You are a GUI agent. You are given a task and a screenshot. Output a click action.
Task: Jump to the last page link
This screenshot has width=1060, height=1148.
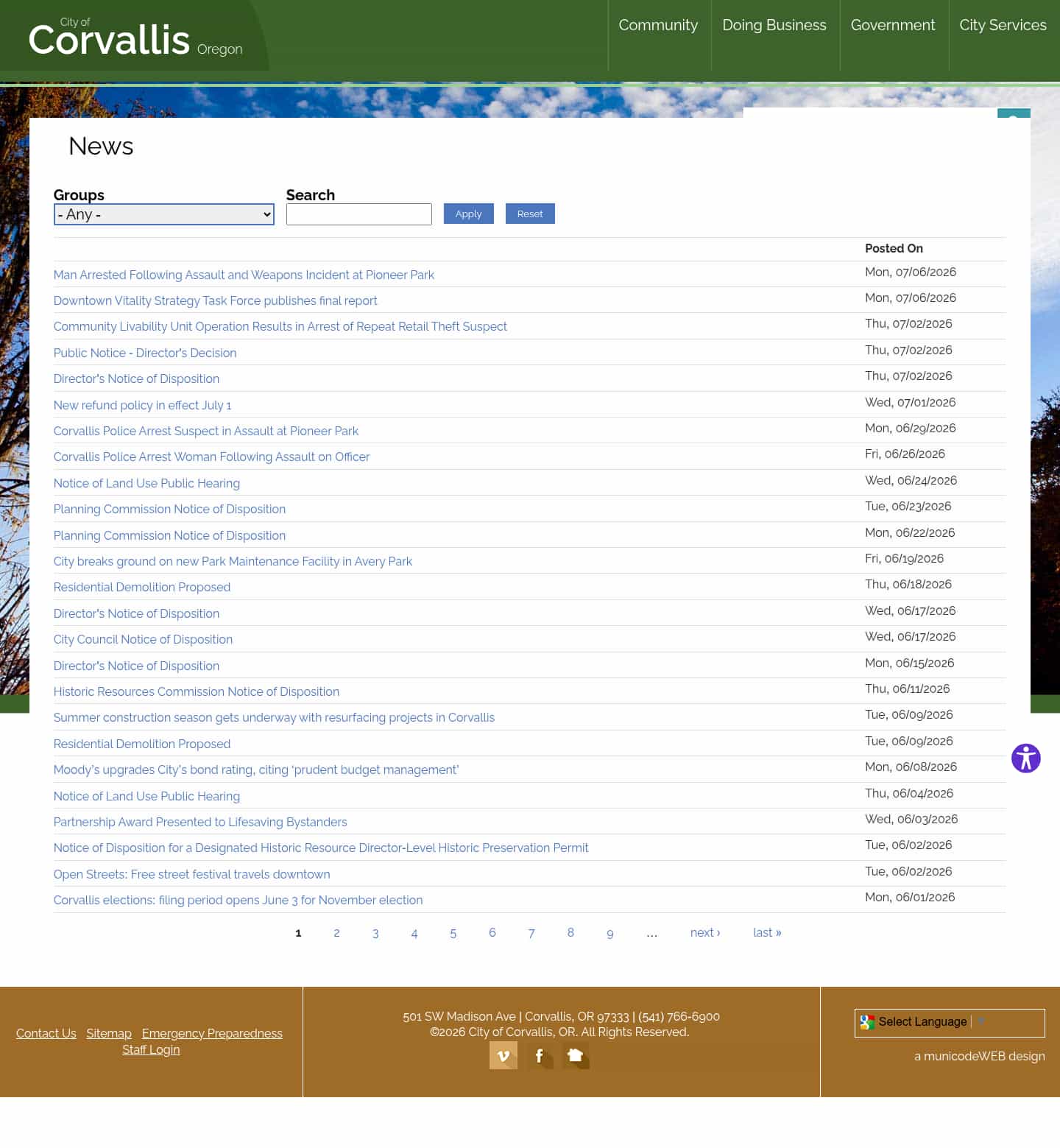pos(767,932)
